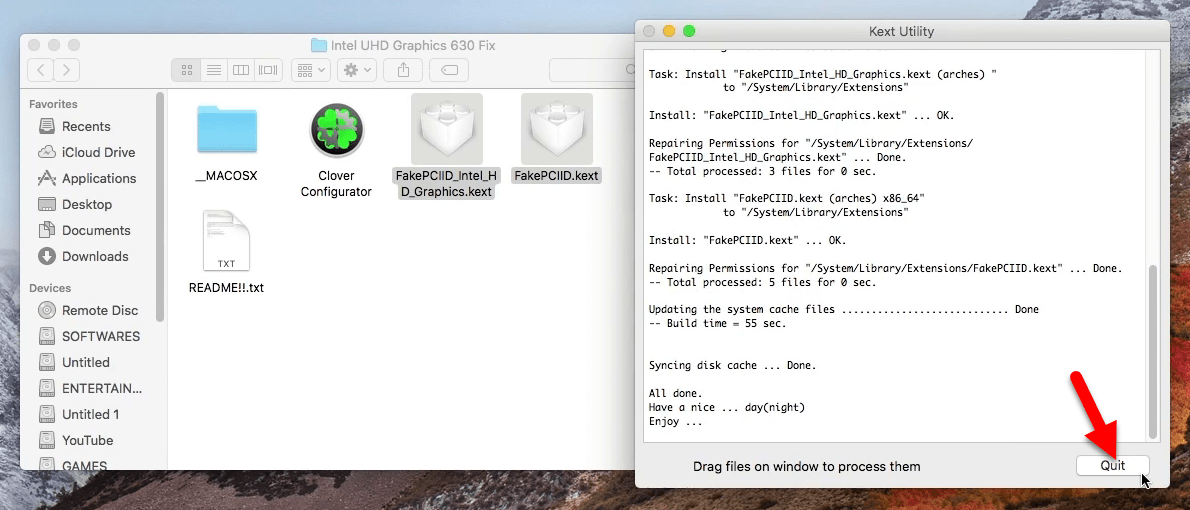This screenshot has width=1190, height=510.
Task: Click the '-- Build time = 55 sec.' line
Action: [x=717, y=323]
